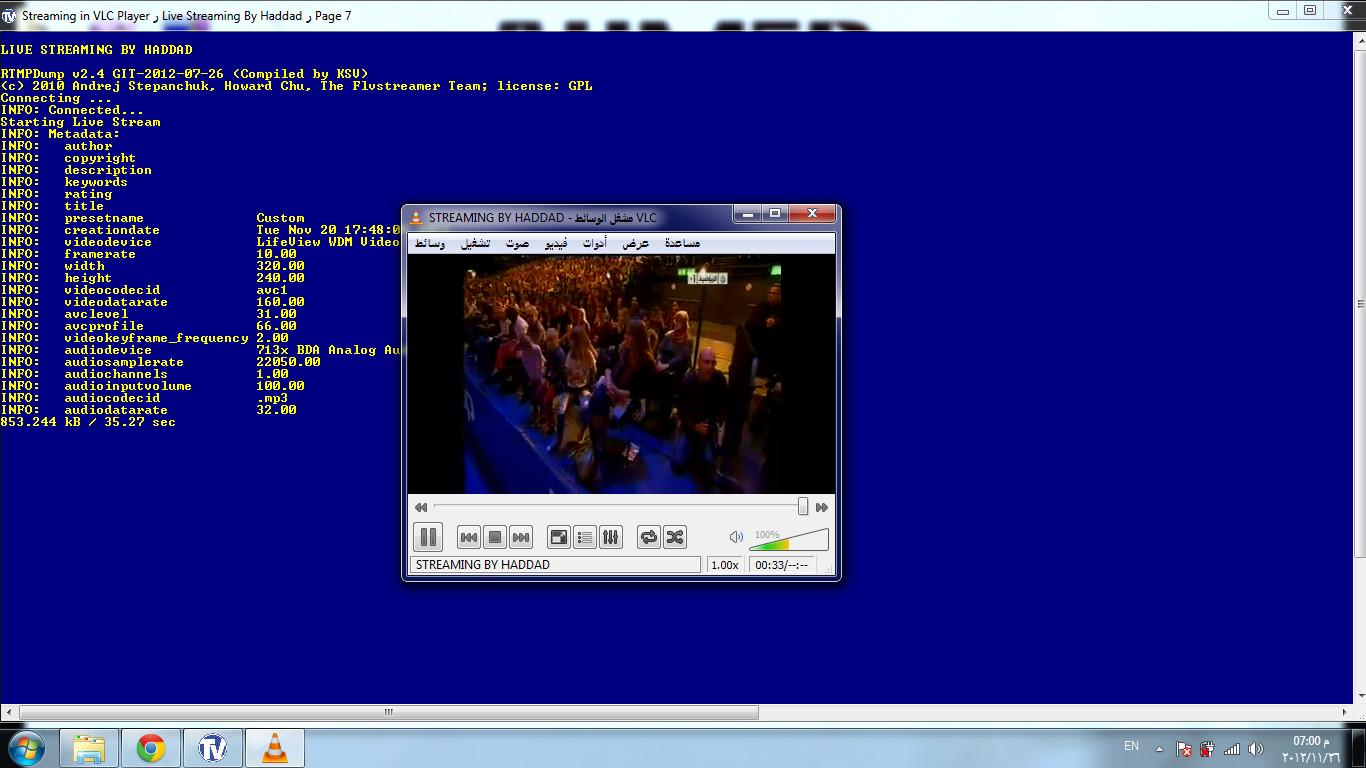Screen dimensions: 1366x768
Task: Stop playback with the stop button
Action: click(x=494, y=537)
